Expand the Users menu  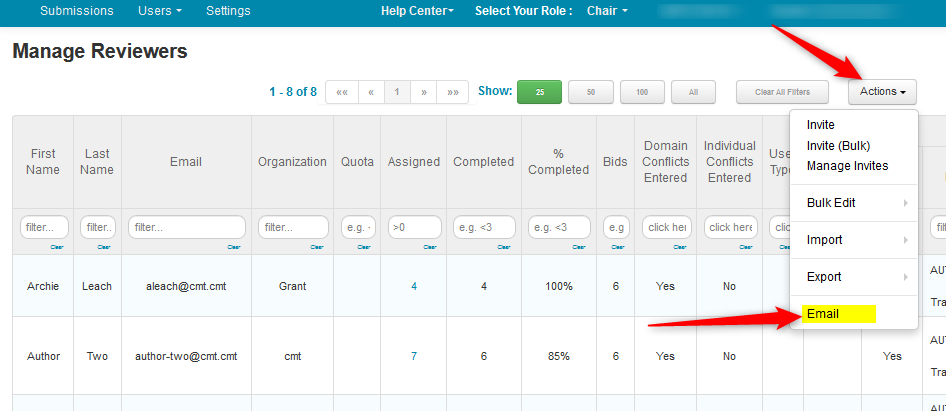[160, 11]
